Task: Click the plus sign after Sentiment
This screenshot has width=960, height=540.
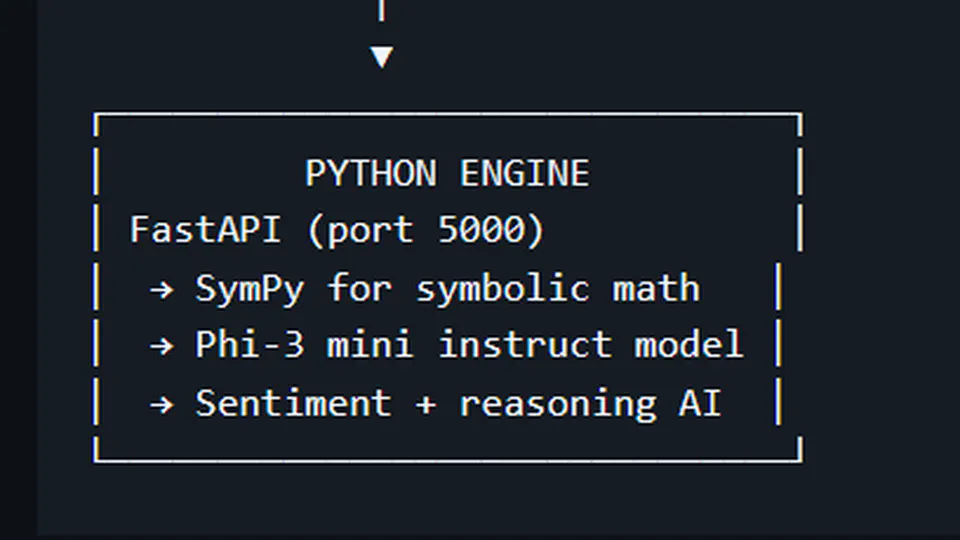Action: (425, 404)
